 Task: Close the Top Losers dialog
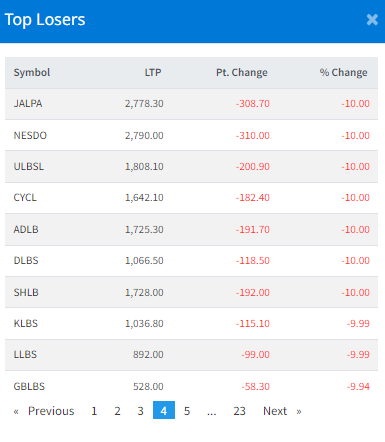[x=372, y=20]
